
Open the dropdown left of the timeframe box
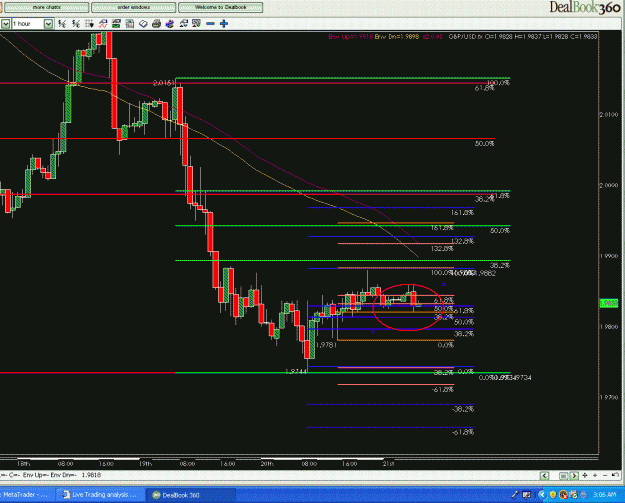click(x=6, y=24)
